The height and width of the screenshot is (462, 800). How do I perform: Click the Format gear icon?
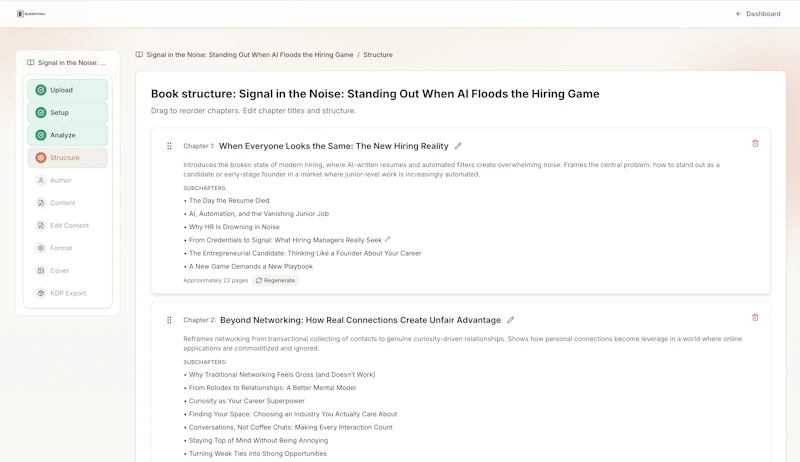[x=41, y=248]
